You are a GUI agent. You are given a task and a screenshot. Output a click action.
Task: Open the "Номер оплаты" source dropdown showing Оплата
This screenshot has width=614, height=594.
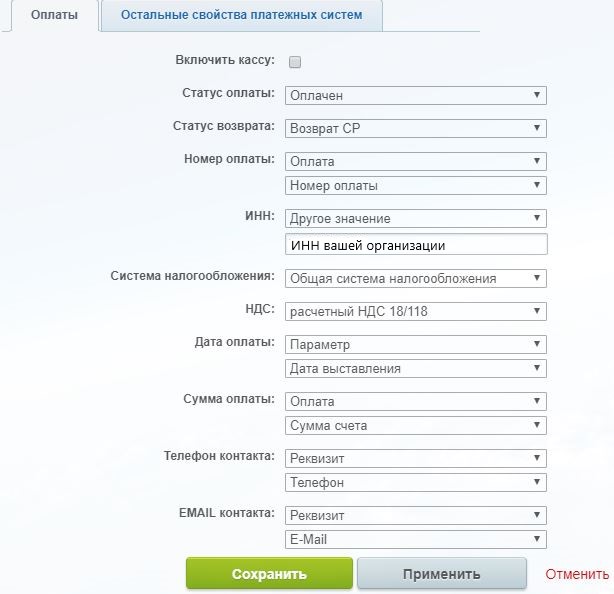pos(416,161)
